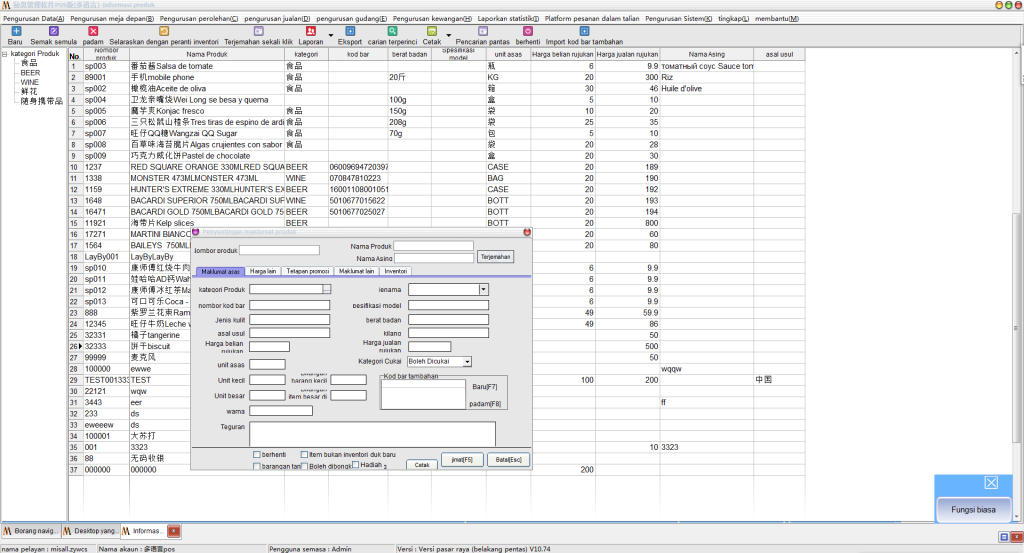Check the Hadiah checkbox
The height and width of the screenshot is (553, 1024).
click(356, 465)
